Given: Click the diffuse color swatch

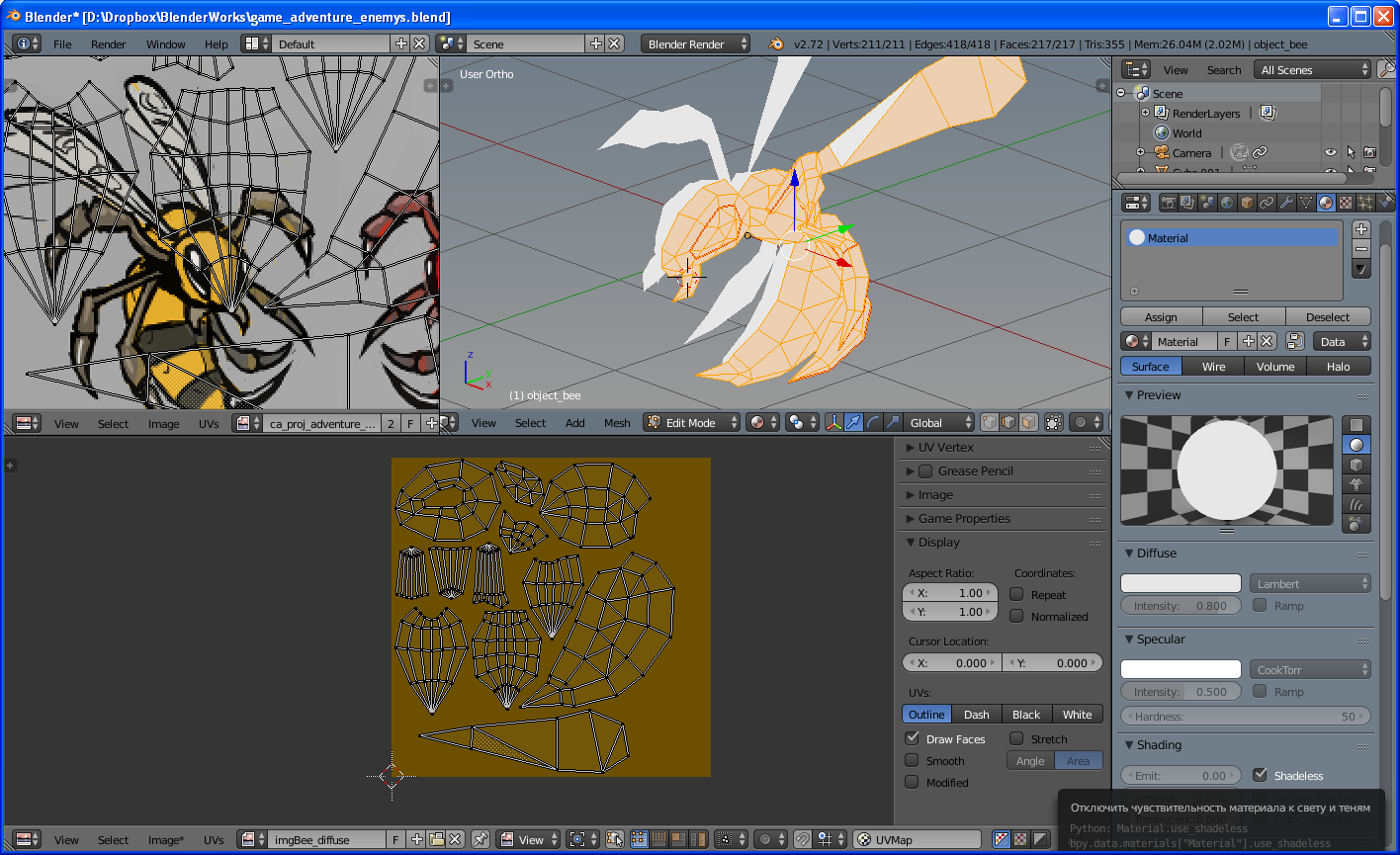Looking at the screenshot, I should click(x=1181, y=583).
